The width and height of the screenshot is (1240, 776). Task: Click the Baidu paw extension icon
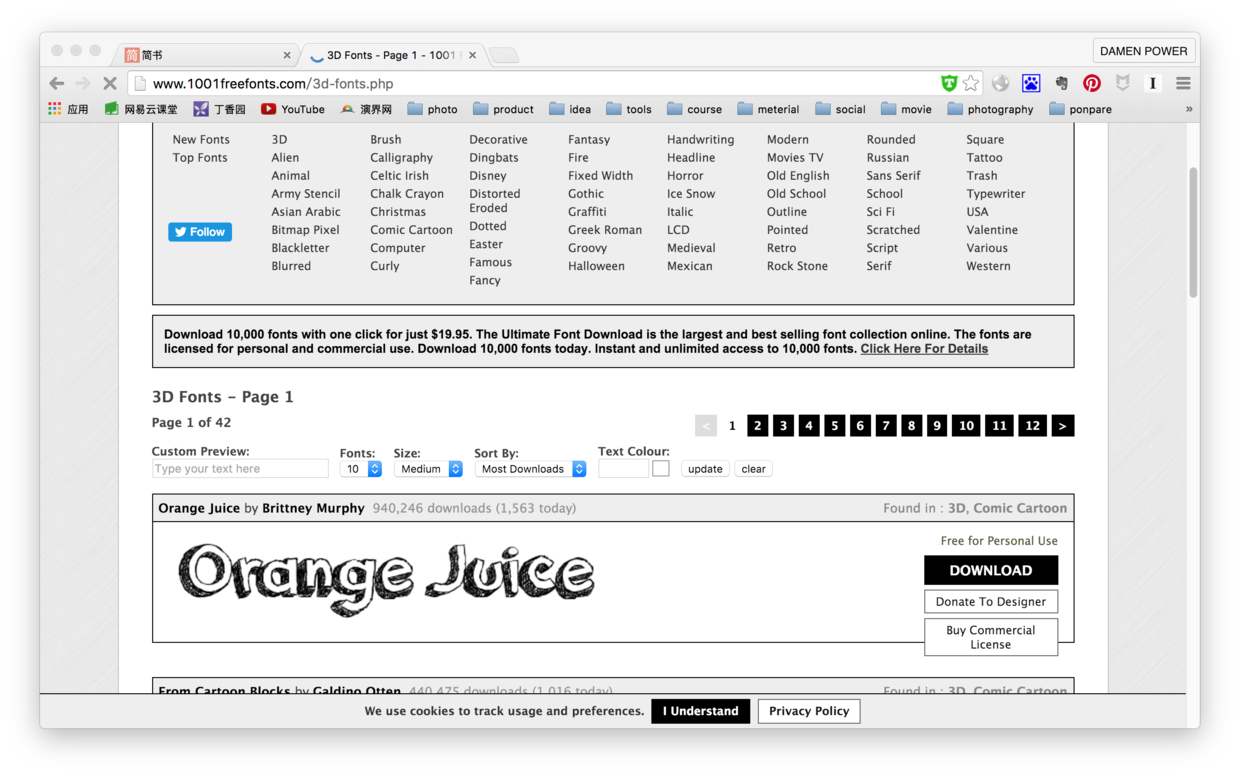click(x=1031, y=84)
